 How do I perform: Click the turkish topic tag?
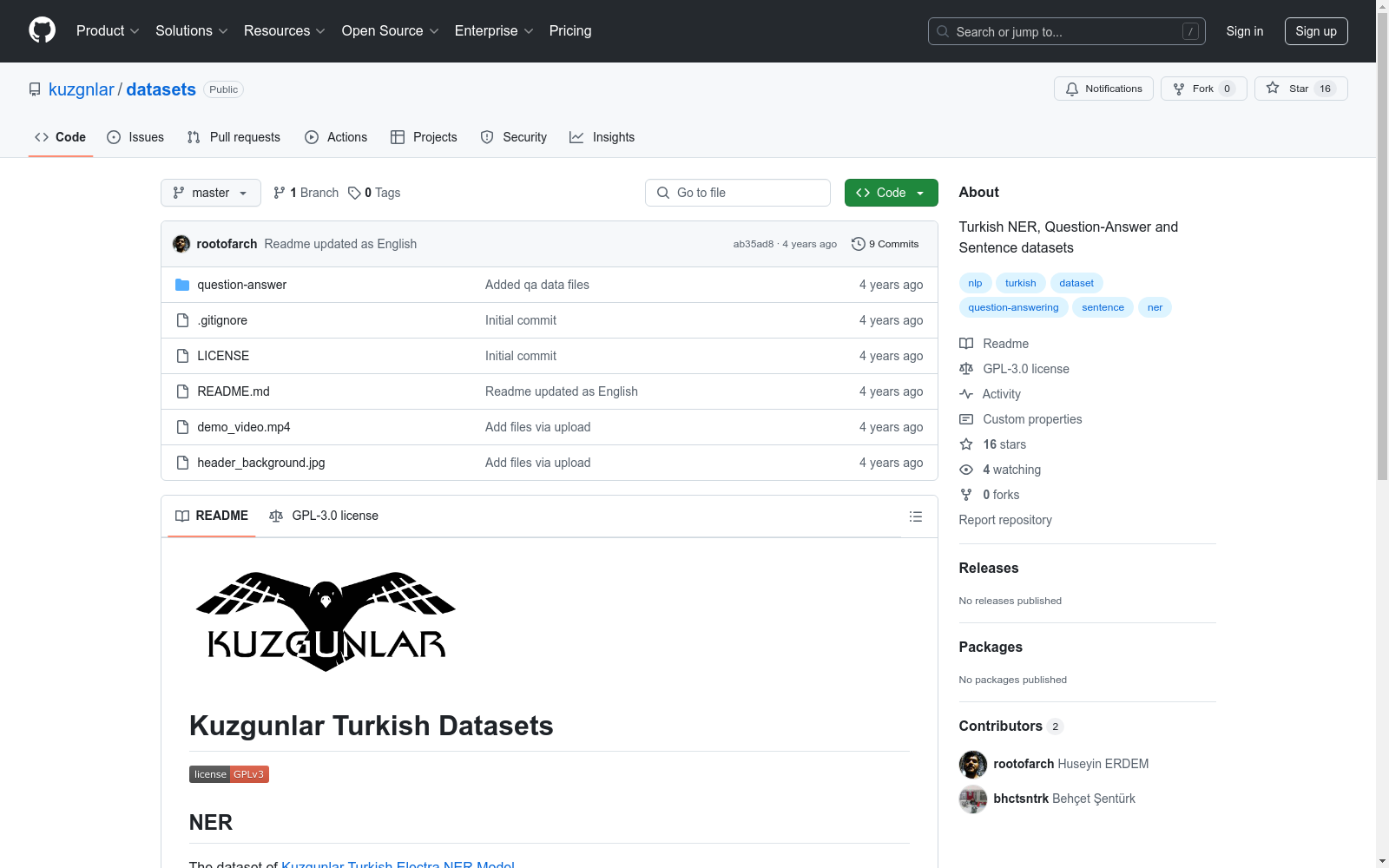point(1021,283)
